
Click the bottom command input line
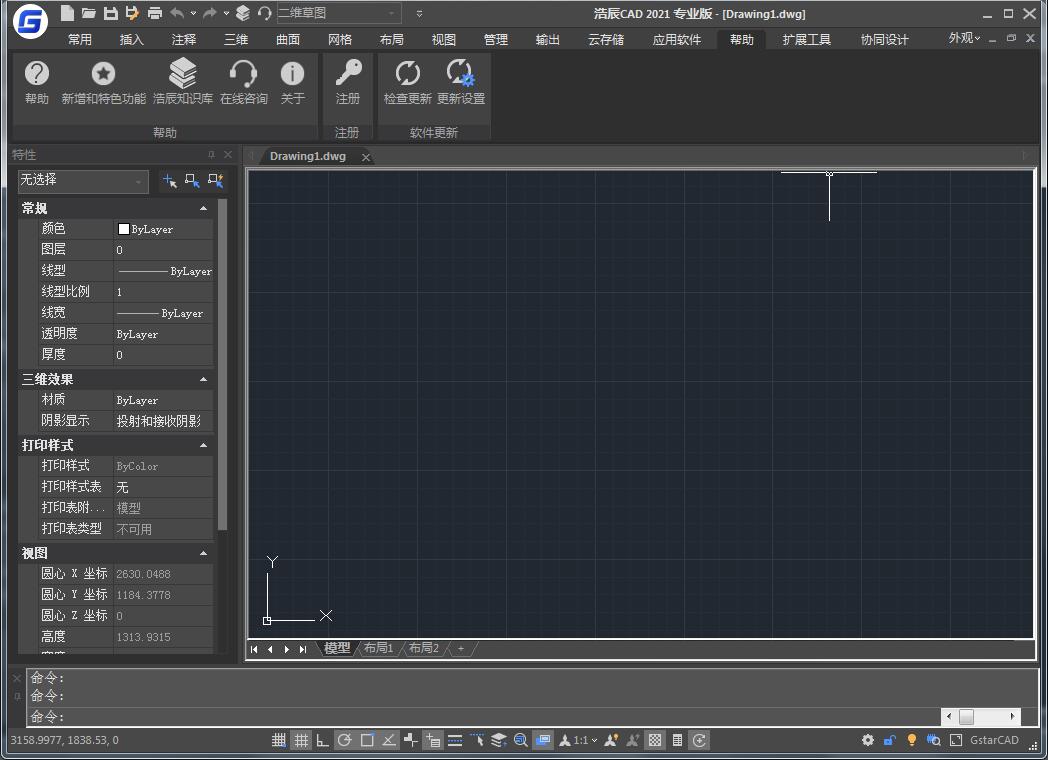(480, 717)
